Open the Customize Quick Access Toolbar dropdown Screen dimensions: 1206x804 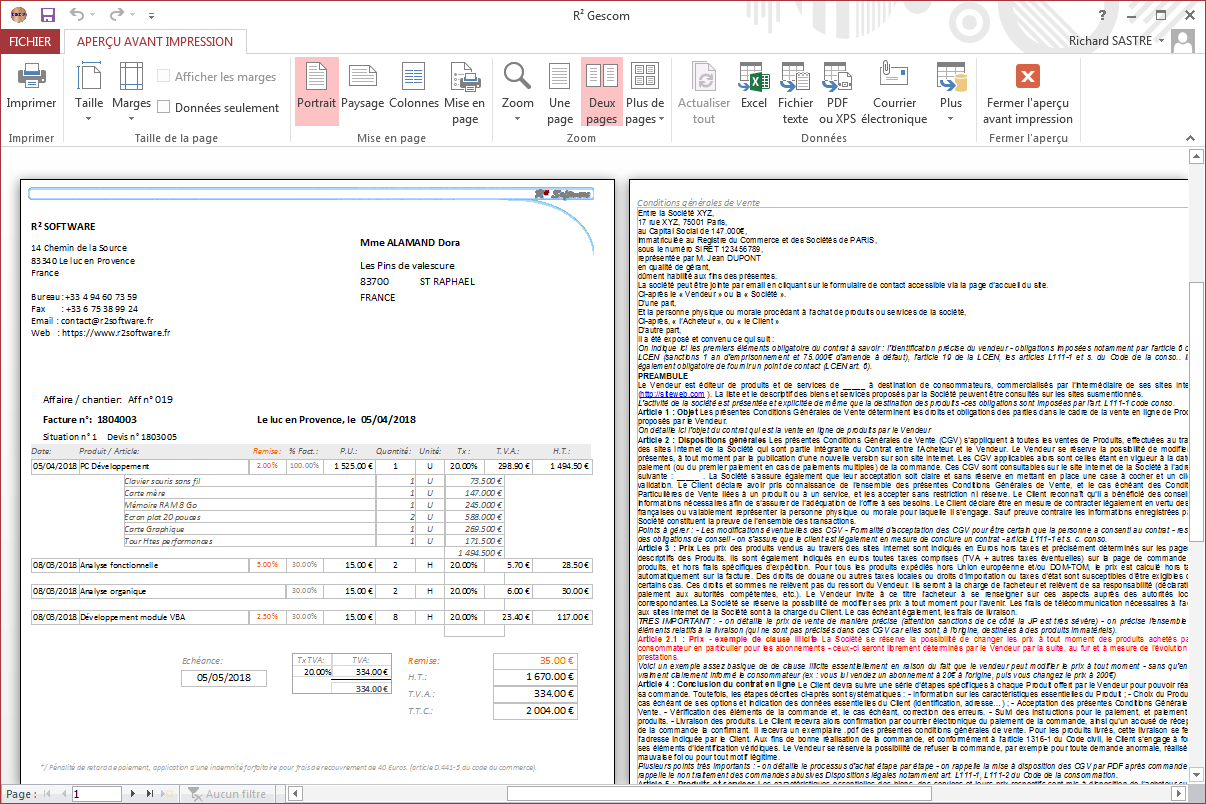(150, 16)
